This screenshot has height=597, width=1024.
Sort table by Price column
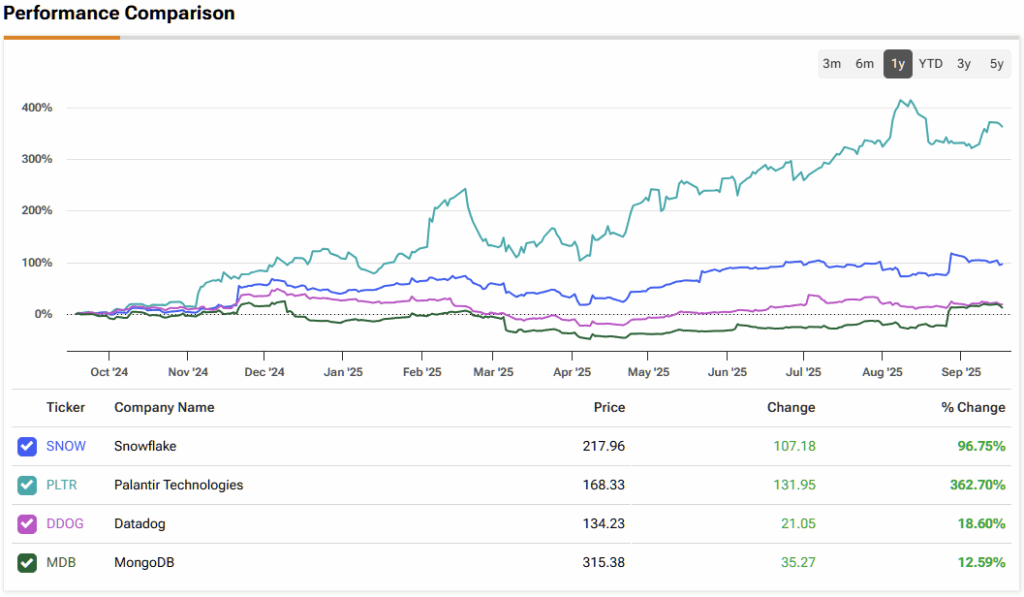pos(609,408)
